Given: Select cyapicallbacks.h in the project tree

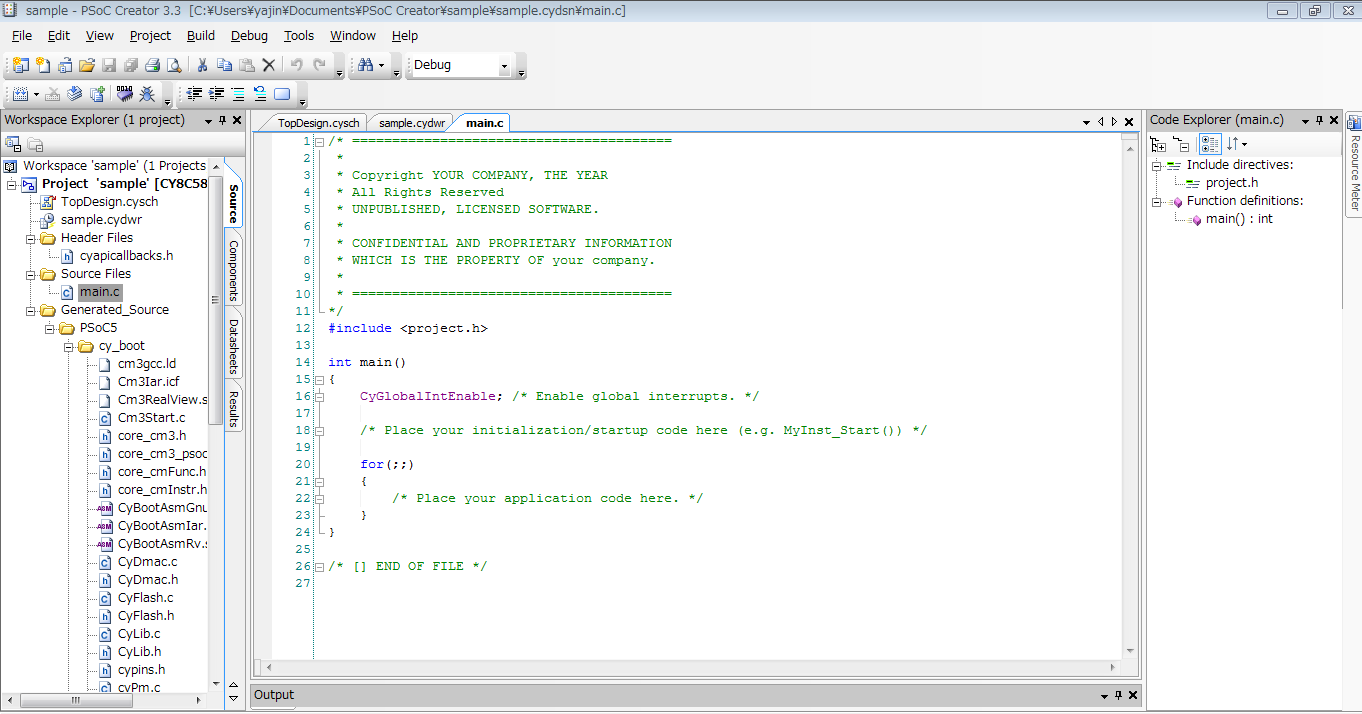Looking at the screenshot, I should (126, 256).
